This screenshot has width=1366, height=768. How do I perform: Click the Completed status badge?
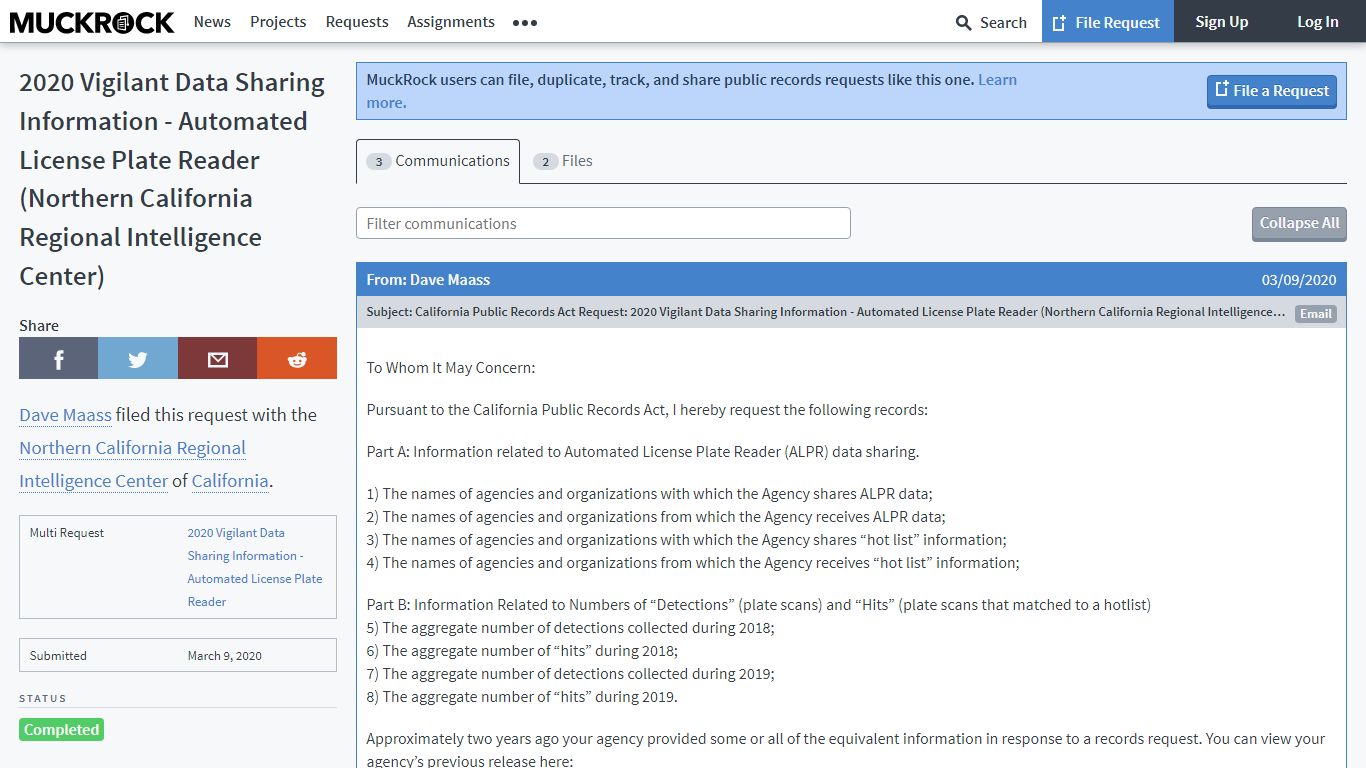[61, 730]
